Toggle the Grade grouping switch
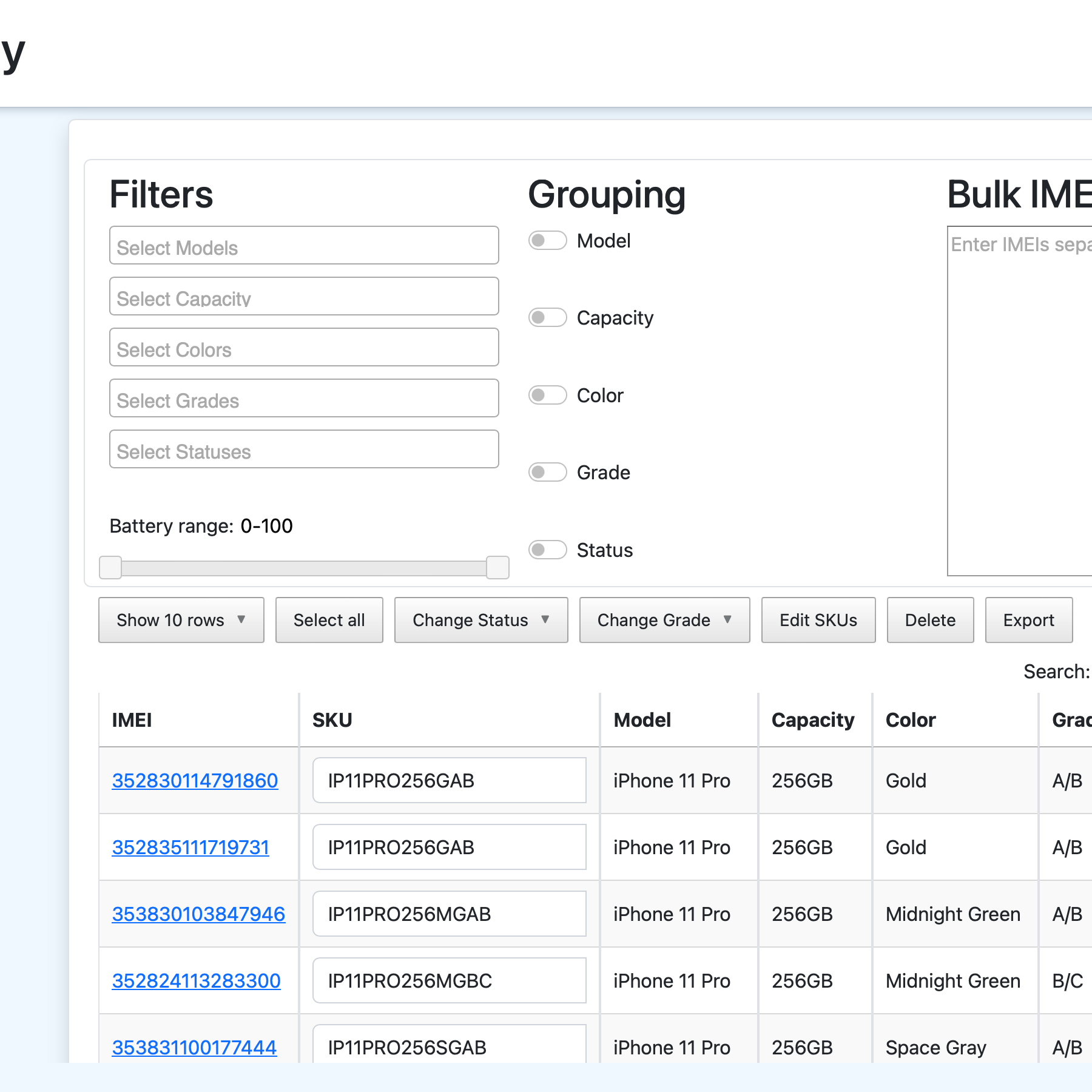Image resolution: width=1092 pixels, height=1092 pixels. [547, 473]
